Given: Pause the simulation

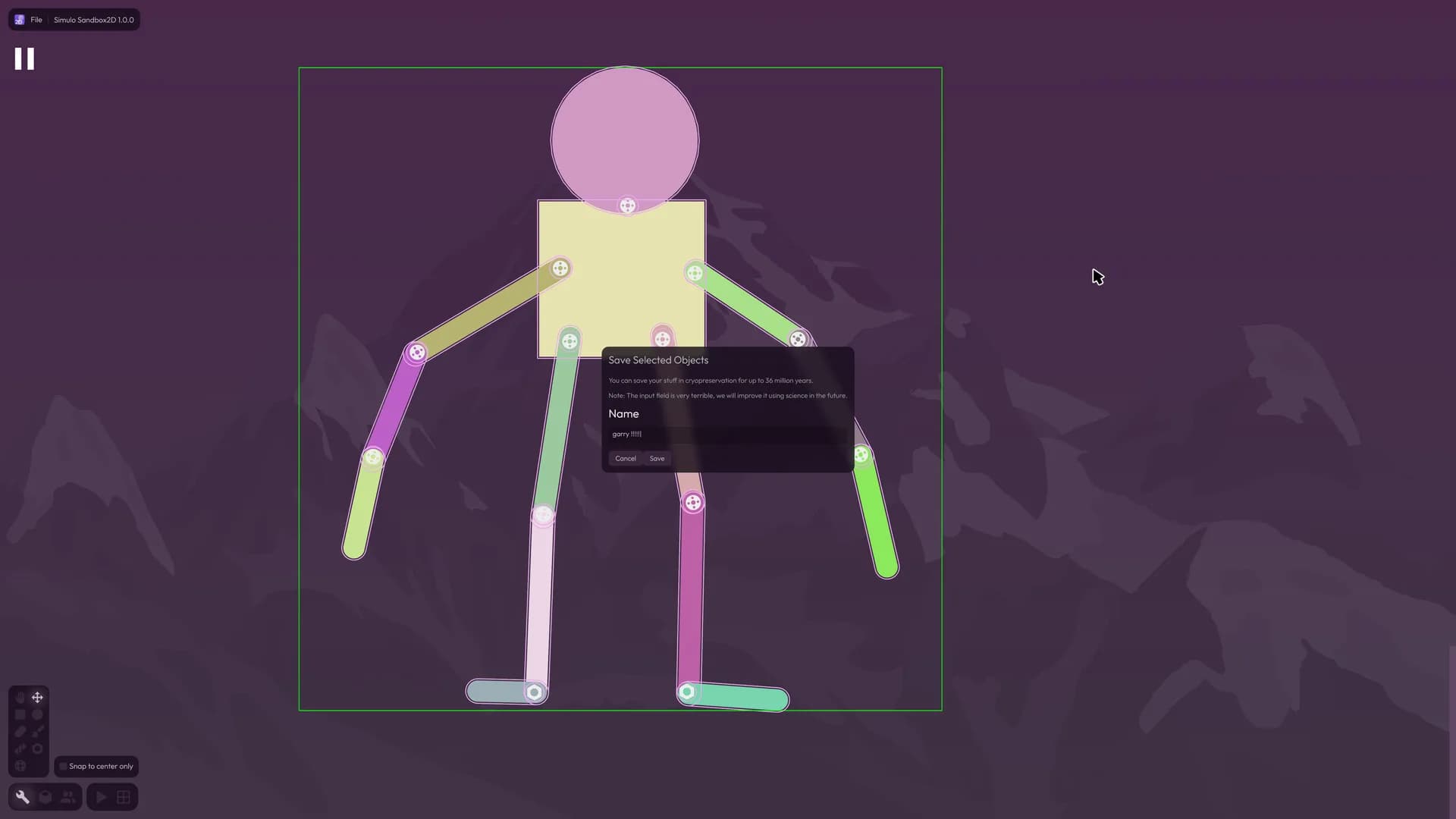Looking at the screenshot, I should coord(24,58).
